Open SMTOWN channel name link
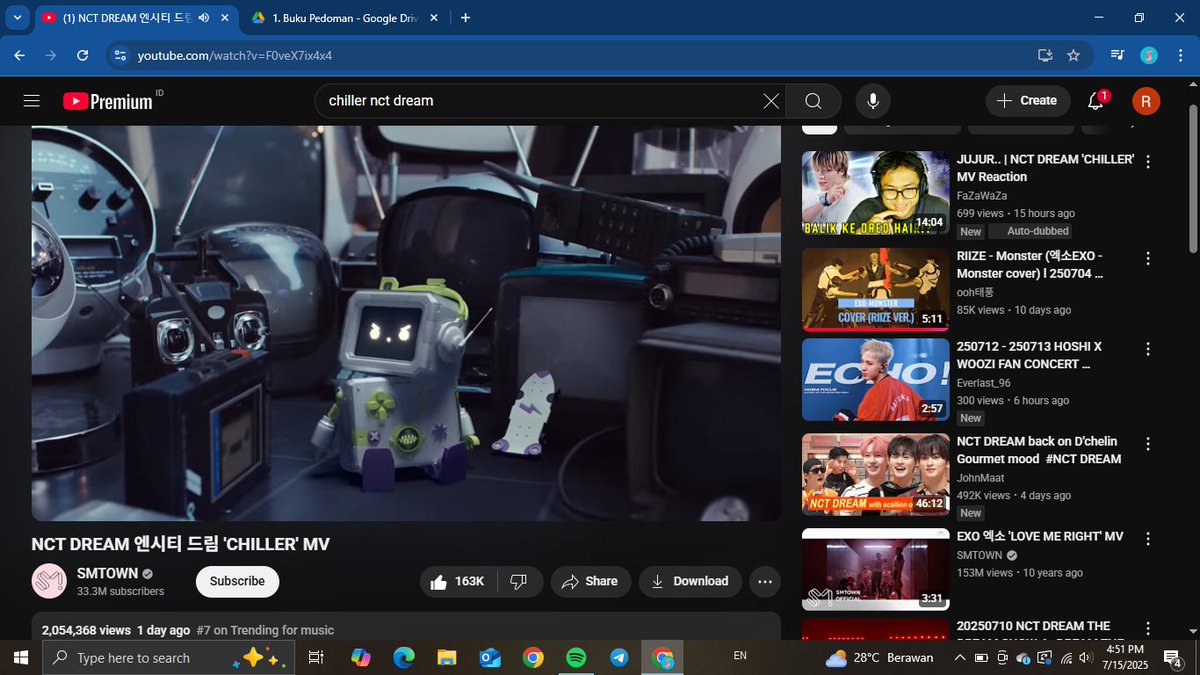Viewport: 1200px width, 675px height. [x=107, y=574]
